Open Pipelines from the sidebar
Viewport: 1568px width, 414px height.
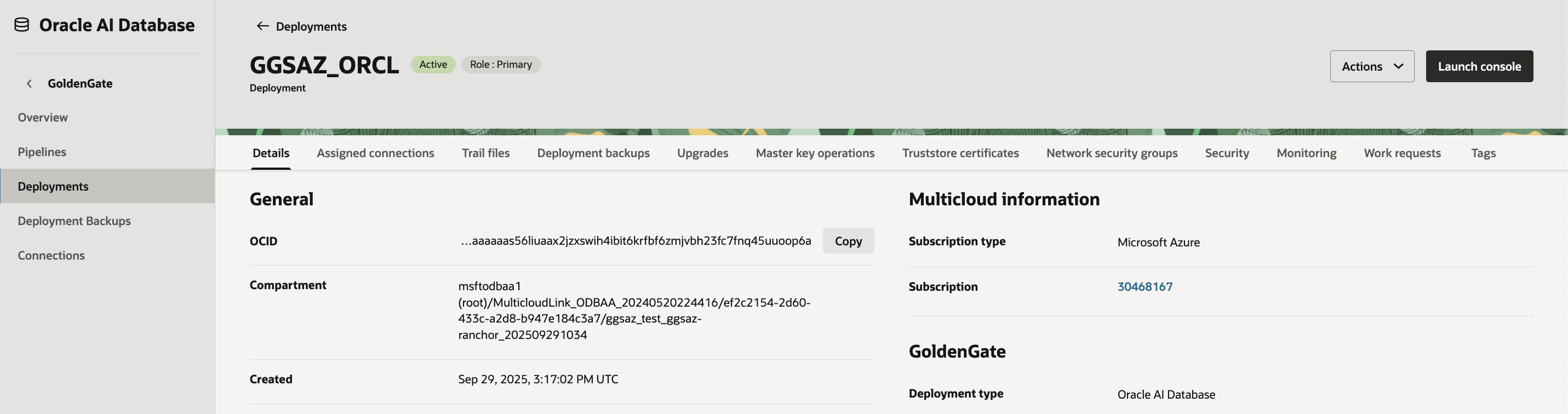[42, 152]
